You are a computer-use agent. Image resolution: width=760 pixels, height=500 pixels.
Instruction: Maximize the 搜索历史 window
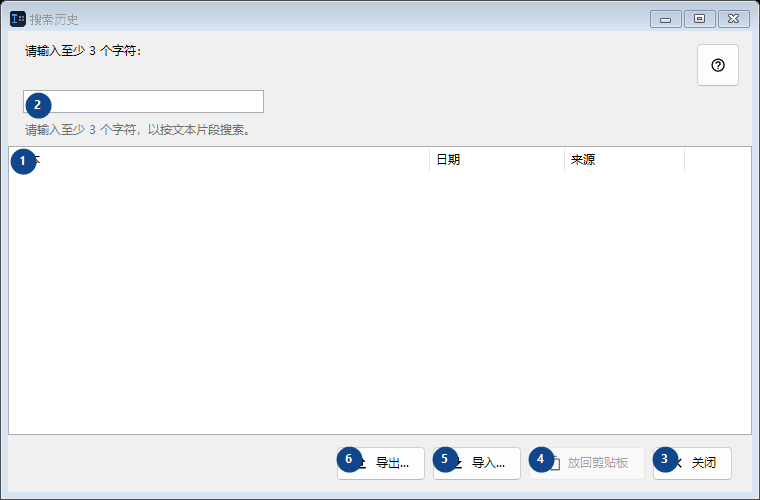(x=699, y=19)
